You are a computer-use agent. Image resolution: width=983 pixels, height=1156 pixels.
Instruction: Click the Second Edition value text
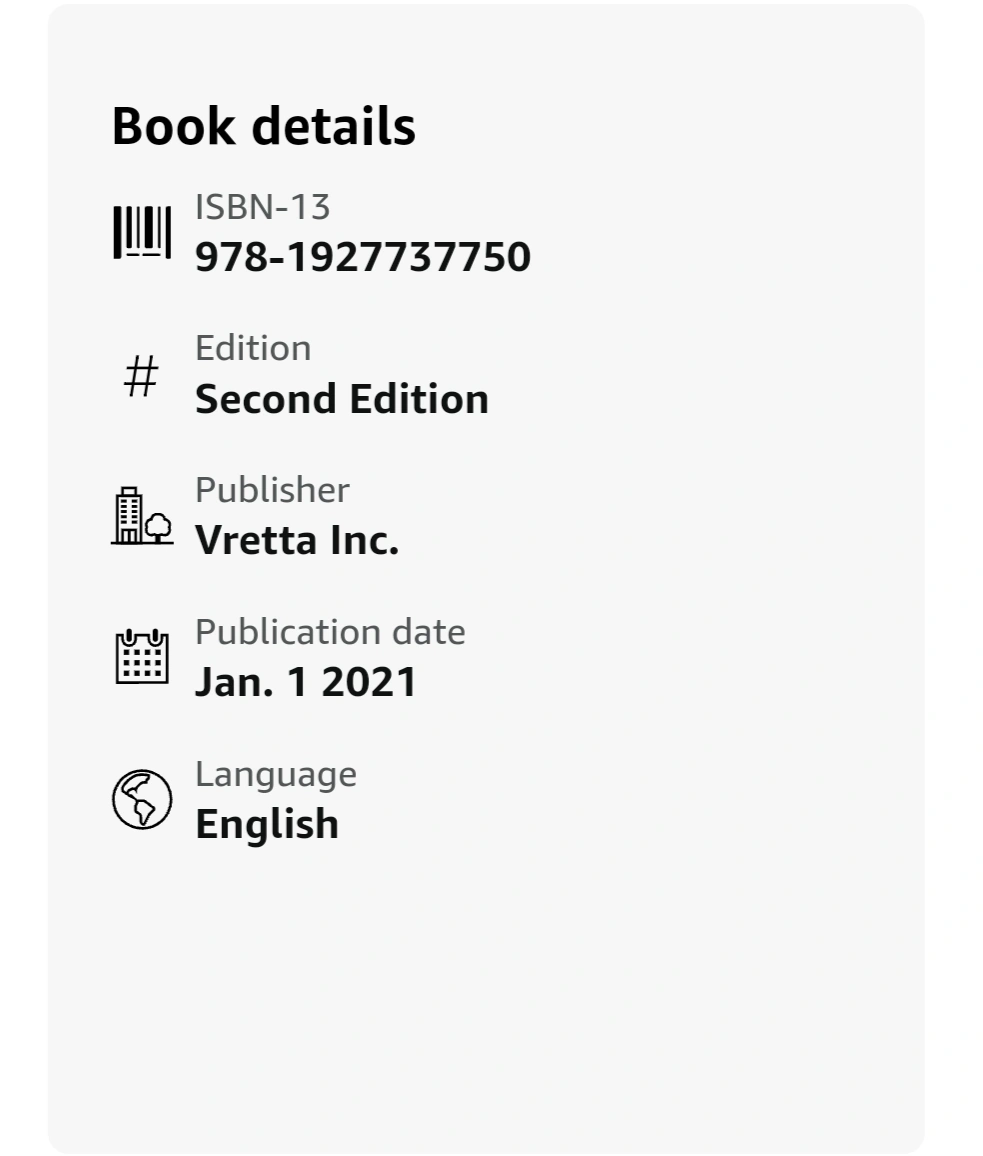pyautogui.click(x=341, y=399)
